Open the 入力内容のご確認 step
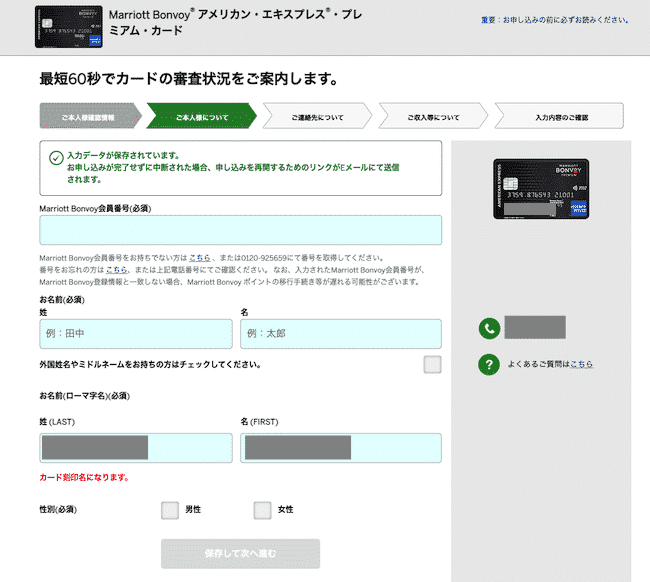This screenshot has width=650, height=582. point(561,117)
